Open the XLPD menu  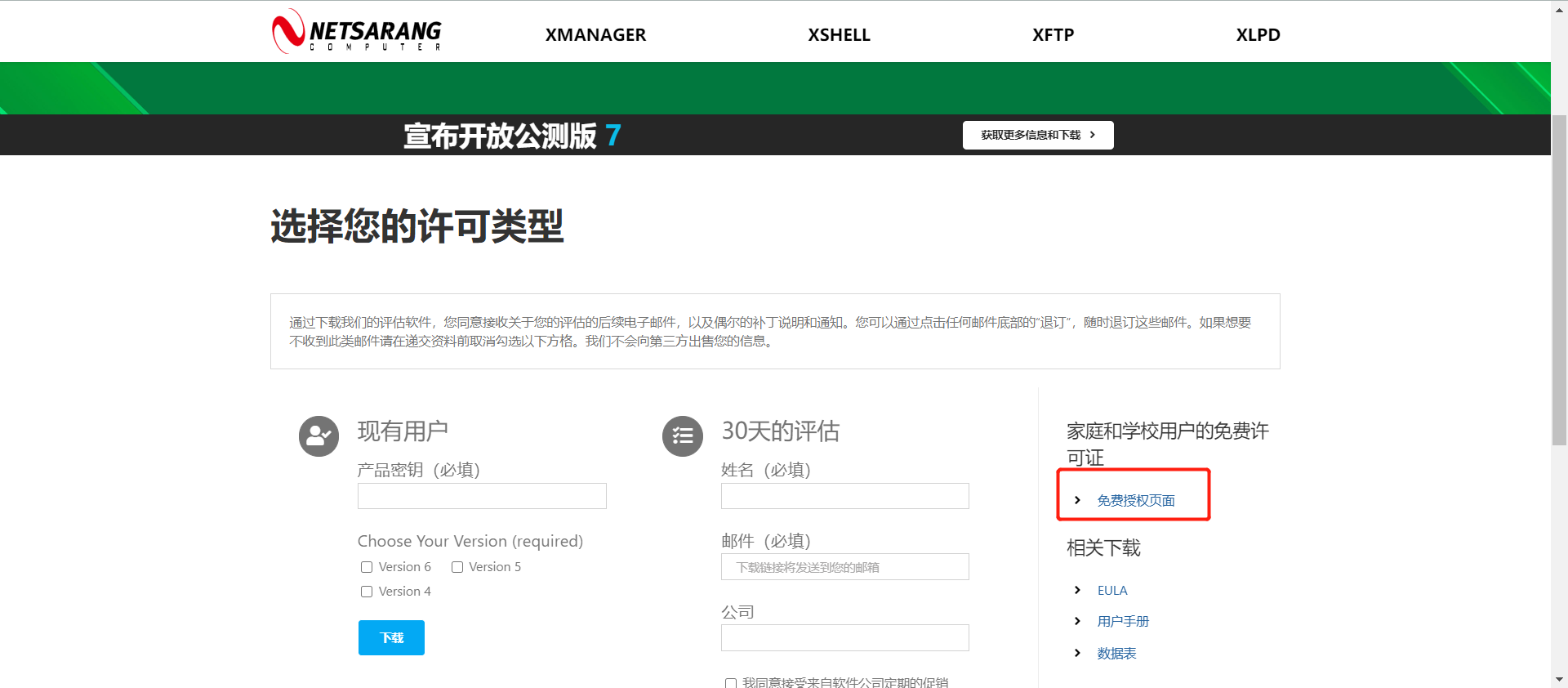point(1258,35)
